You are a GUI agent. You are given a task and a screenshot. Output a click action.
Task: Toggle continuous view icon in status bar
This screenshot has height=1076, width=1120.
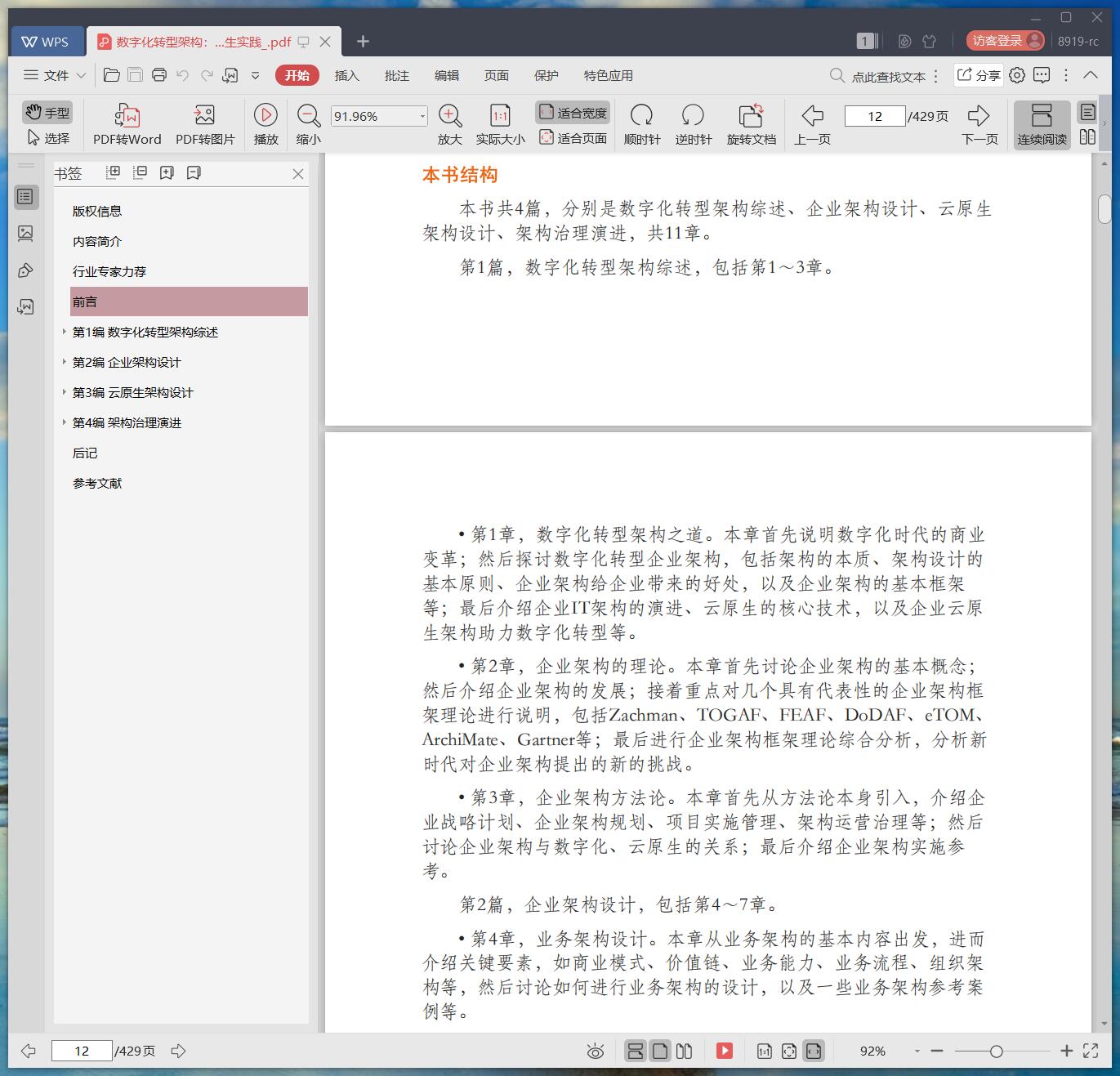636,1051
